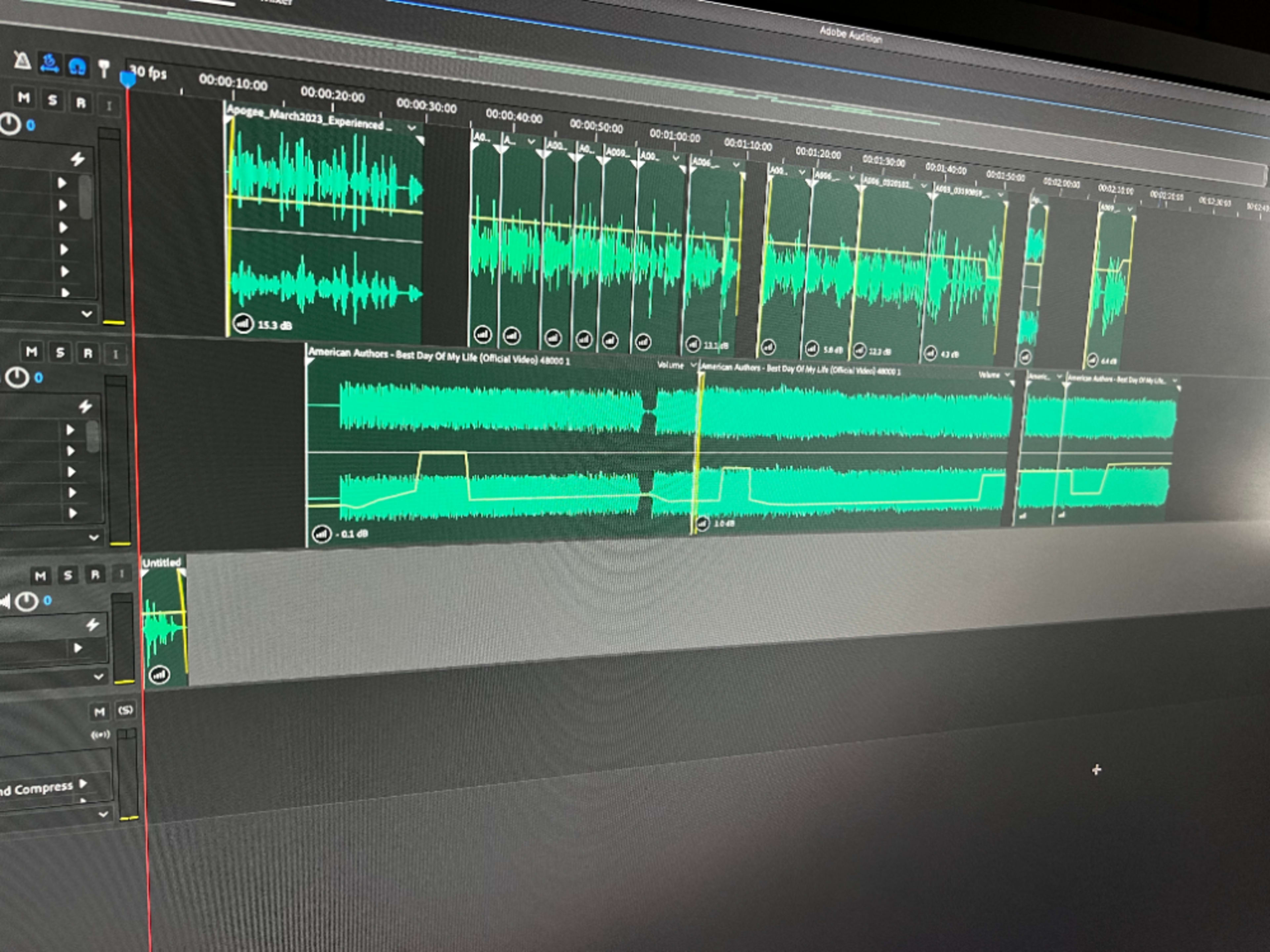This screenshot has height=952, width=1270.
Task: Open the A006_0320102 clip dropdown arrow
Action: point(924,185)
